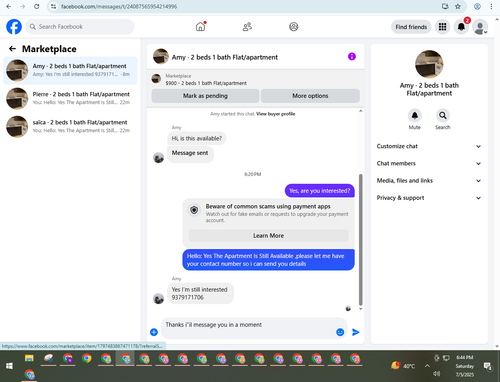Expand Media, files and links section
The width and height of the screenshot is (500, 382).
[x=429, y=181]
